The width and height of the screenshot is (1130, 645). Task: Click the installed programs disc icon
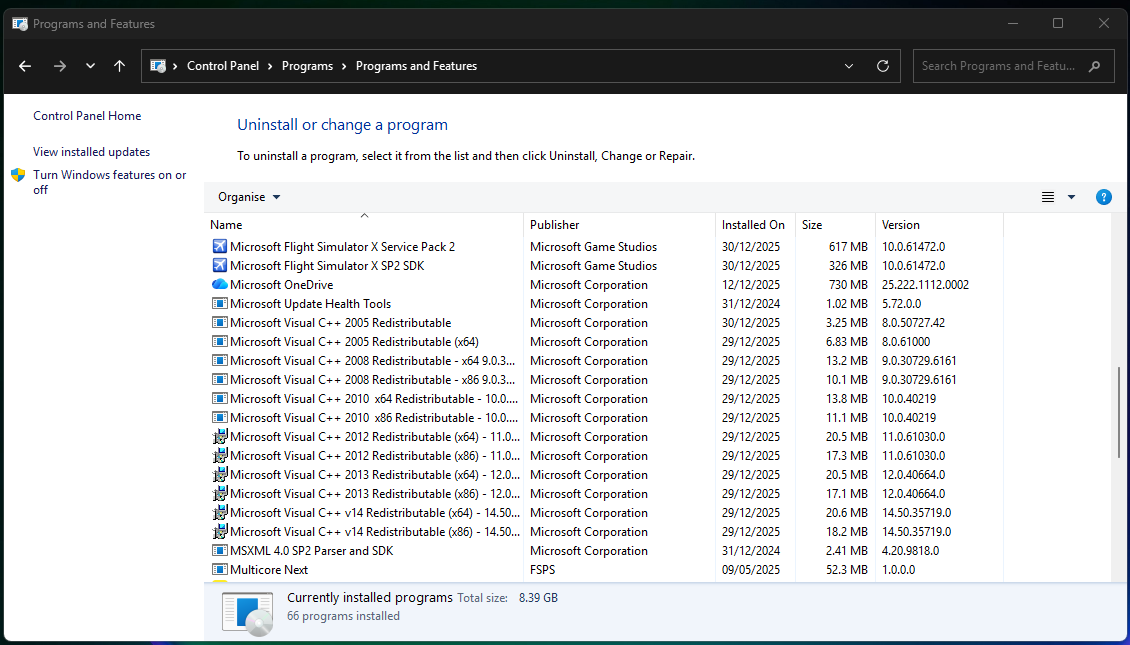point(247,613)
